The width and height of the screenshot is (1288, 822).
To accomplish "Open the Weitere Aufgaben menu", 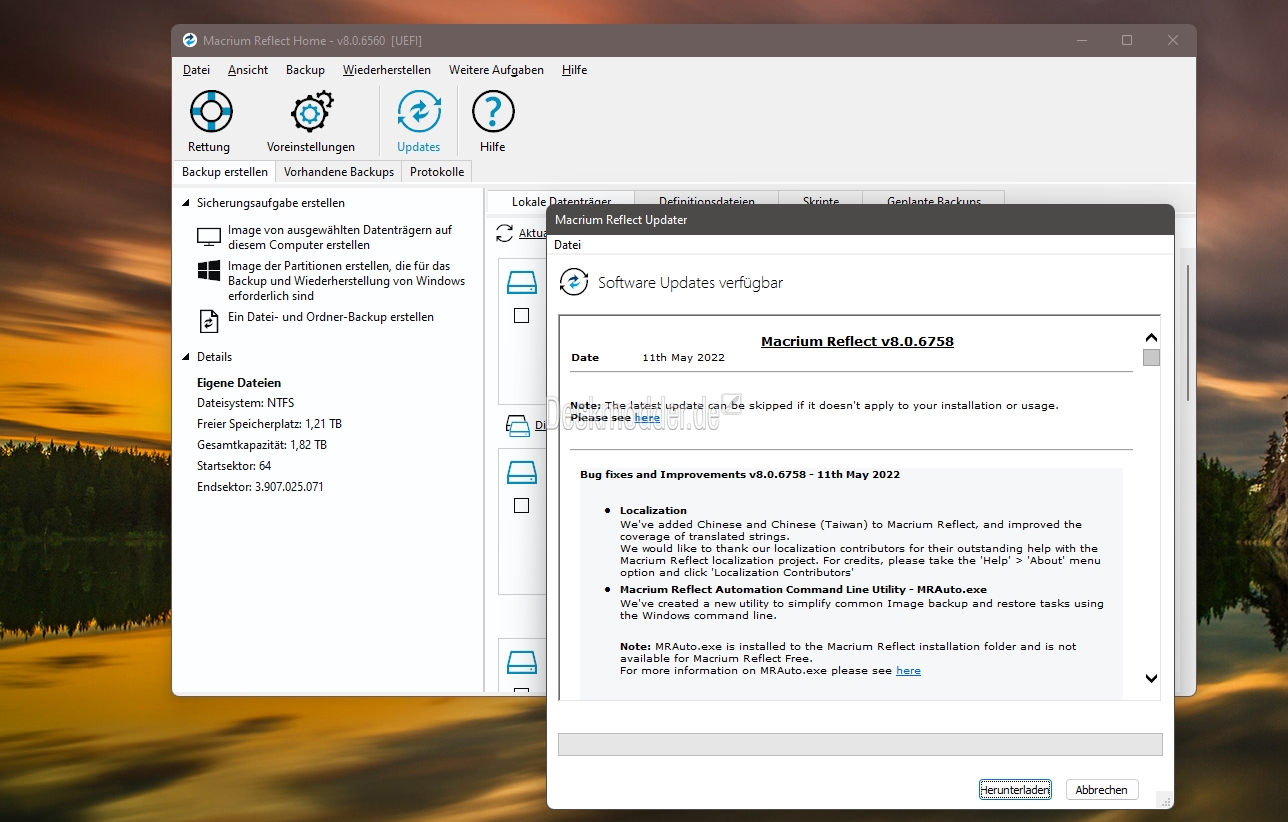I will click(x=496, y=70).
